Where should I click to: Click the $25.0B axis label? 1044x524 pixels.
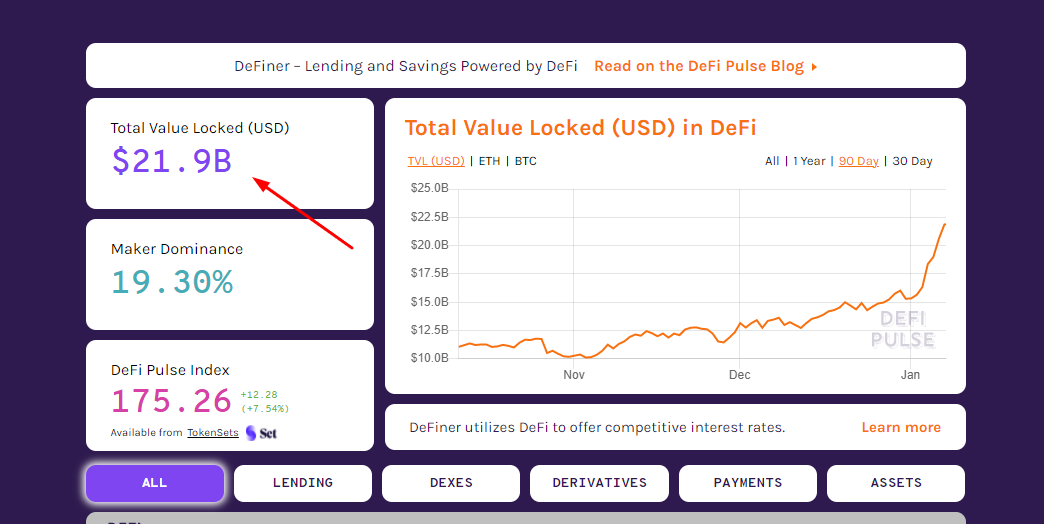[x=429, y=188]
